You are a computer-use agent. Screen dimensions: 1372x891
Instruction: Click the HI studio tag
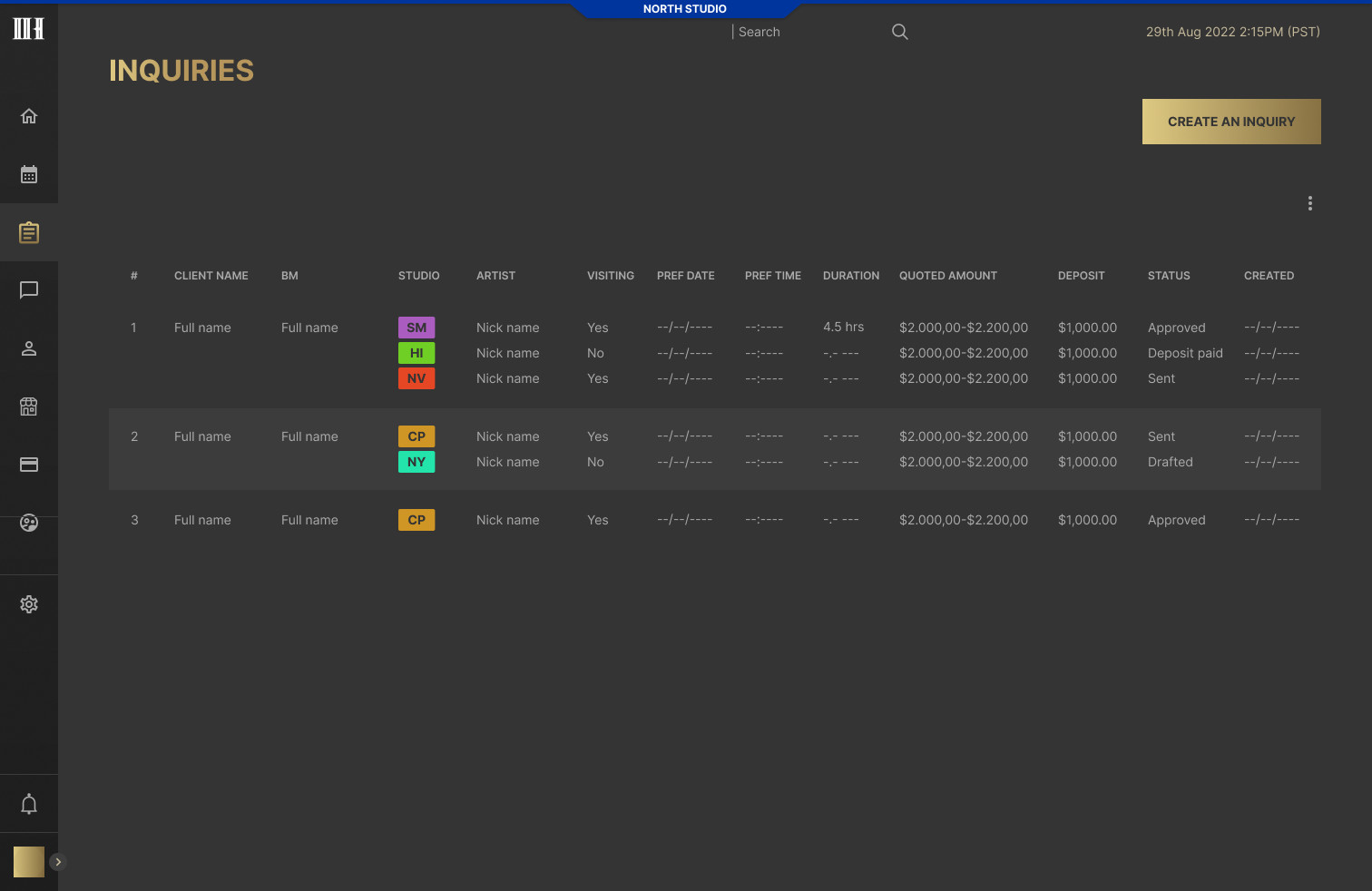click(x=416, y=353)
